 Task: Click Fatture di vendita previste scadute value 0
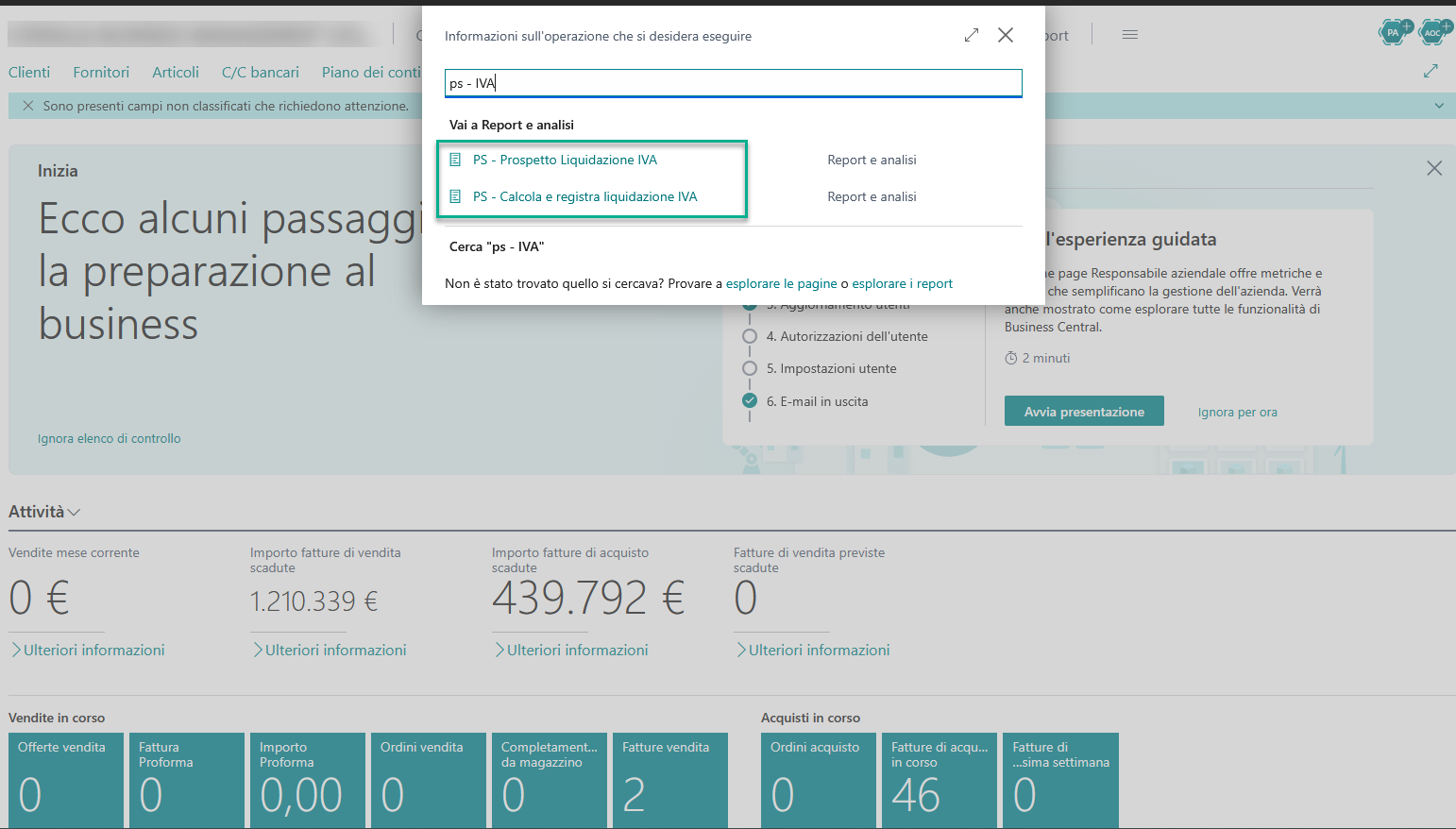746,598
